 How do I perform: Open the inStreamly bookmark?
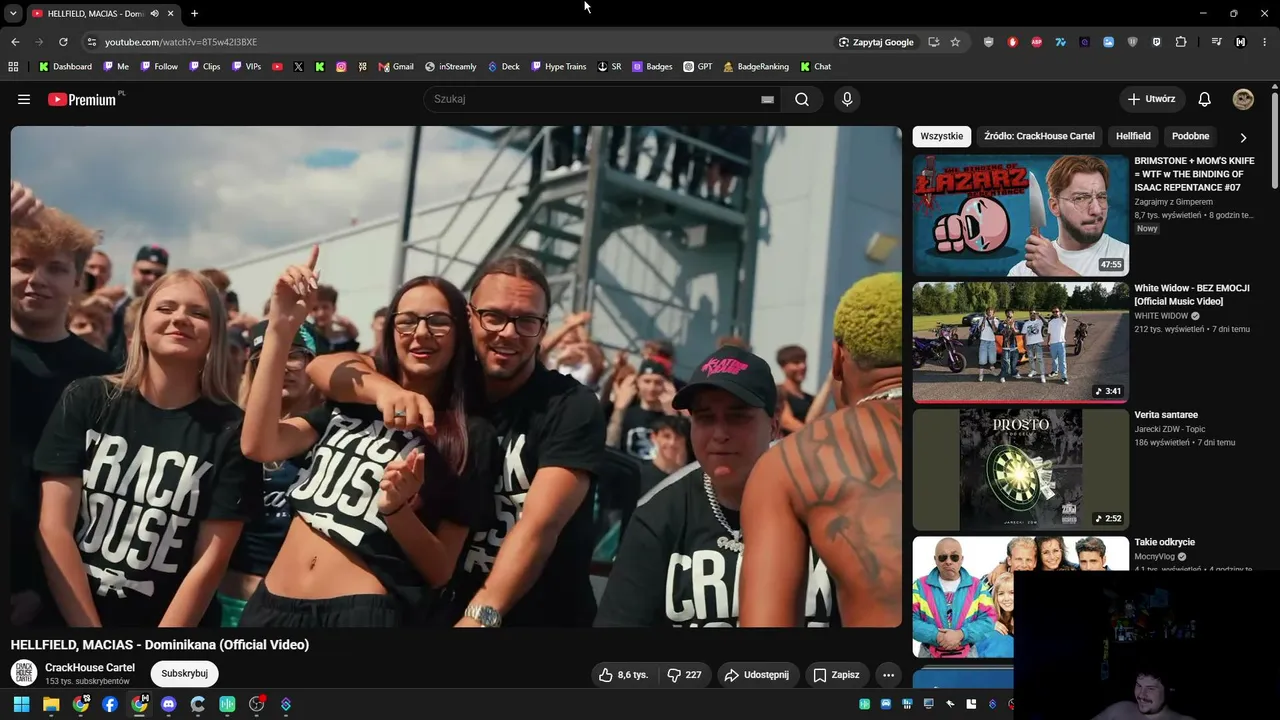point(450,67)
